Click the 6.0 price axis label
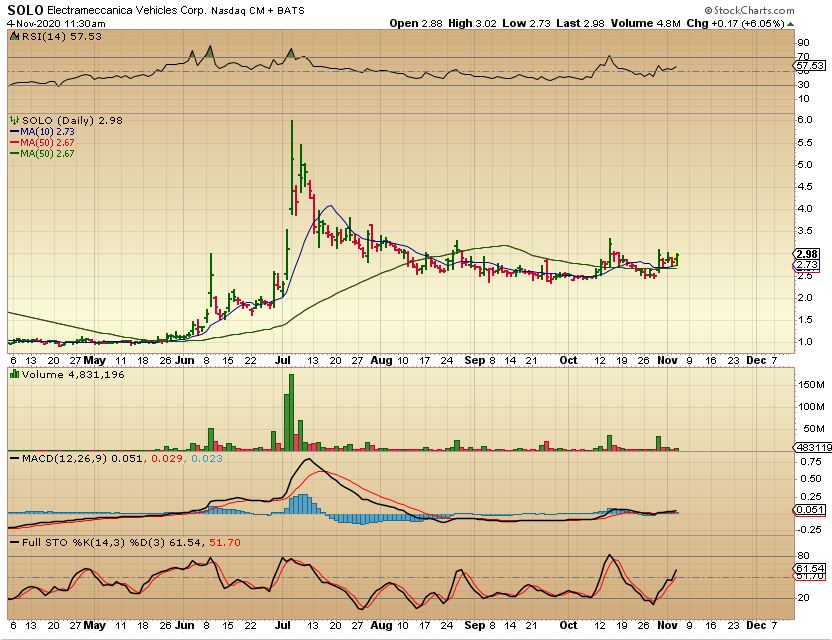Screen dimensions: 832x640 click(x=804, y=119)
